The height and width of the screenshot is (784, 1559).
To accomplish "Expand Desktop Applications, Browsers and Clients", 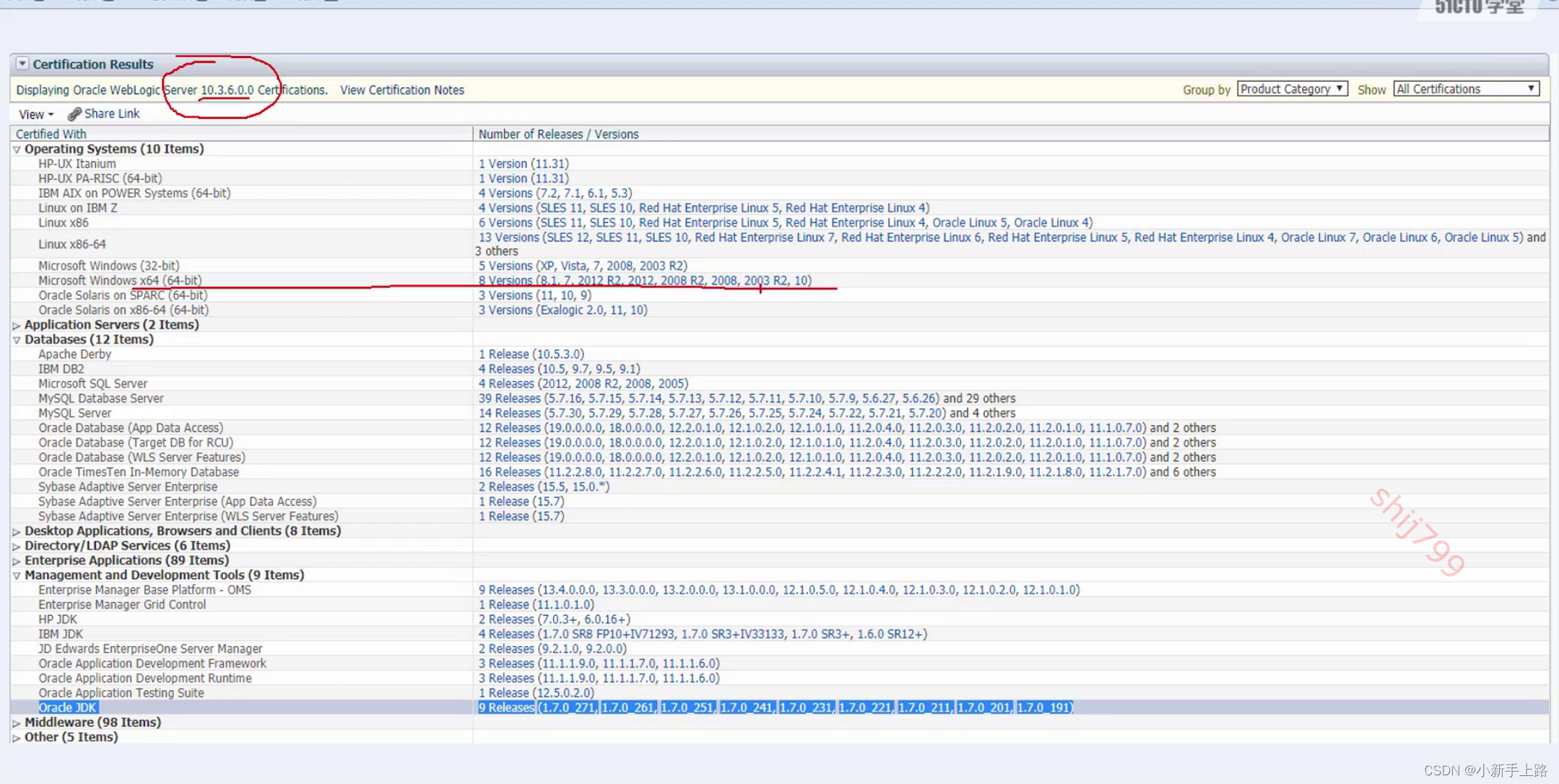I will point(17,531).
